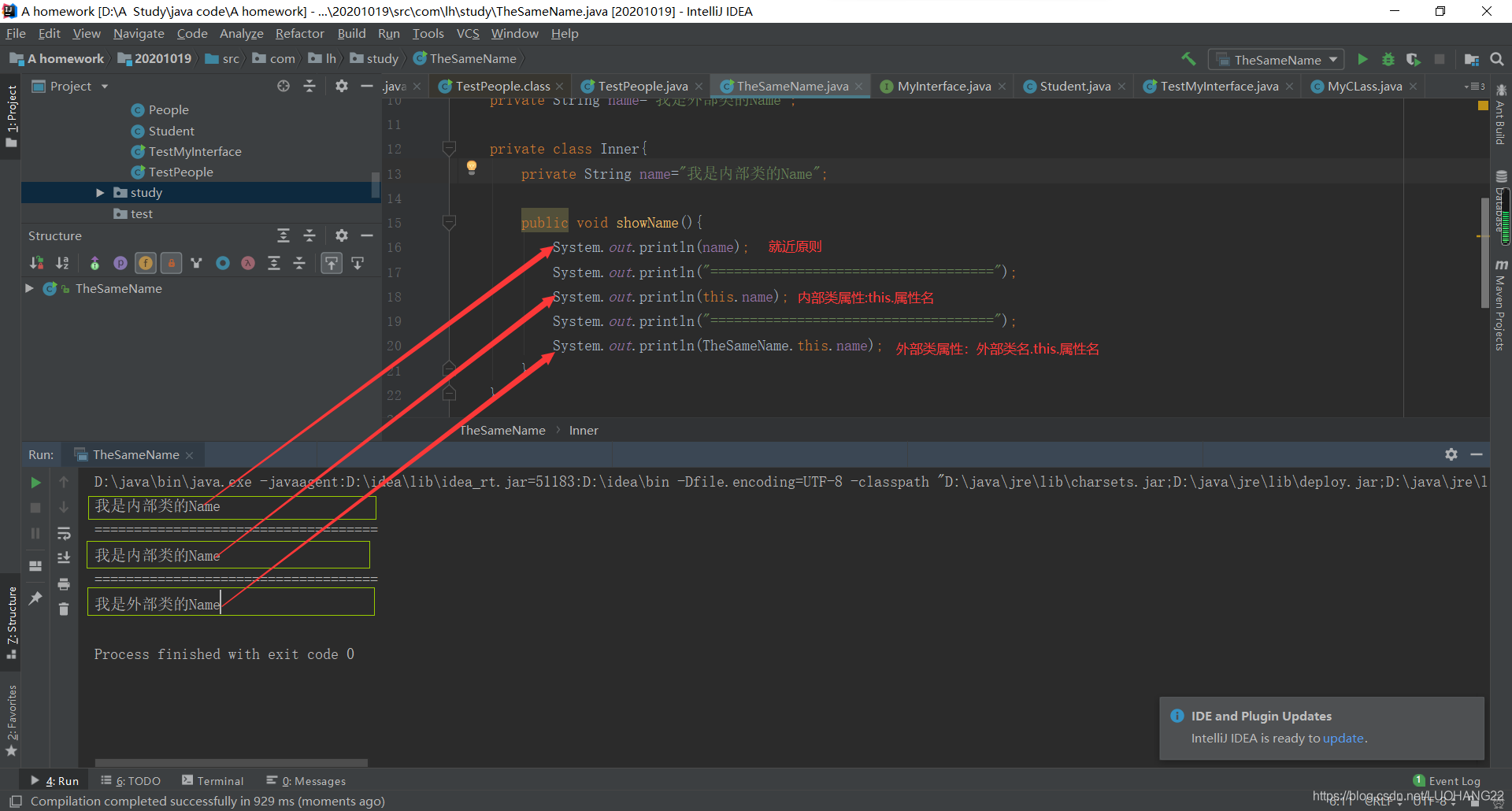This screenshot has width=1512, height=811.
Task: Open the Terminal tool window
Action: click(213, 780)
